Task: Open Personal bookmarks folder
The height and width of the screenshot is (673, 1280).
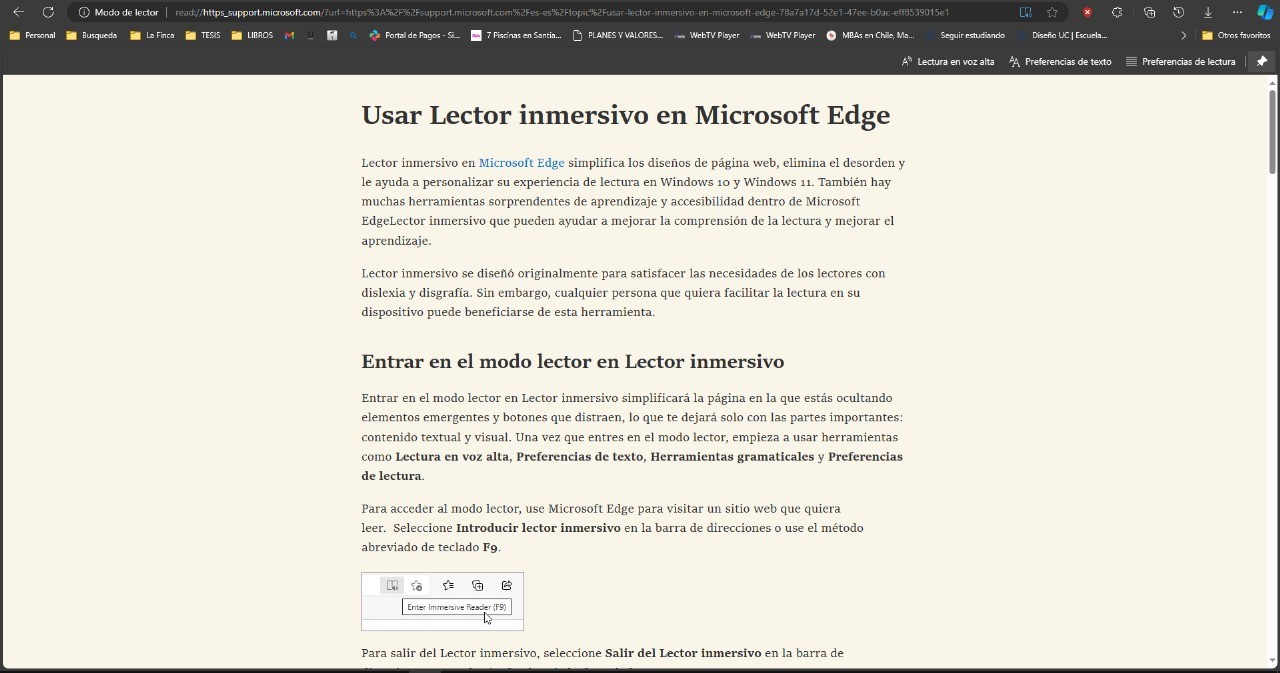Action: [32, 35]
